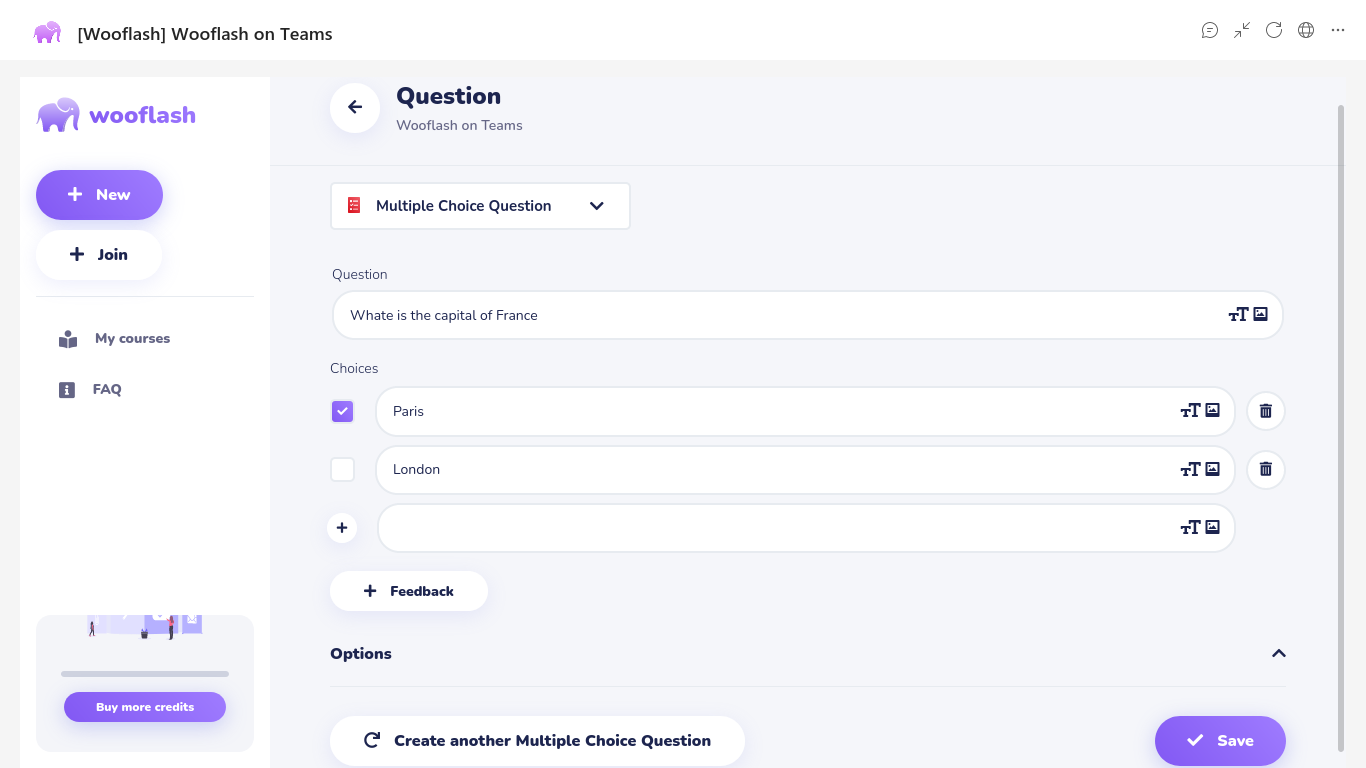Insert an image into the question field
Image resolution: width=1366 pixels, height=768 pixels.
pos(1260,314)
